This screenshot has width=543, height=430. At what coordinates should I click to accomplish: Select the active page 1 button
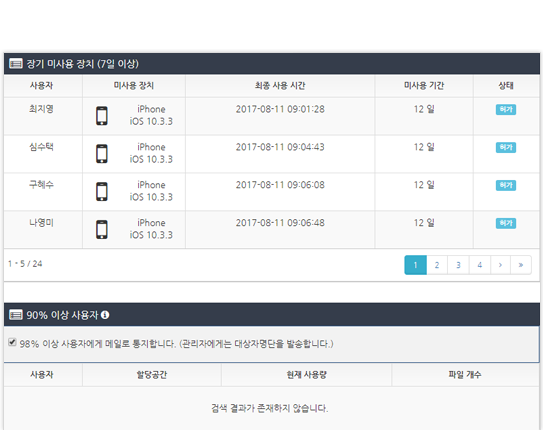[416, 265]
